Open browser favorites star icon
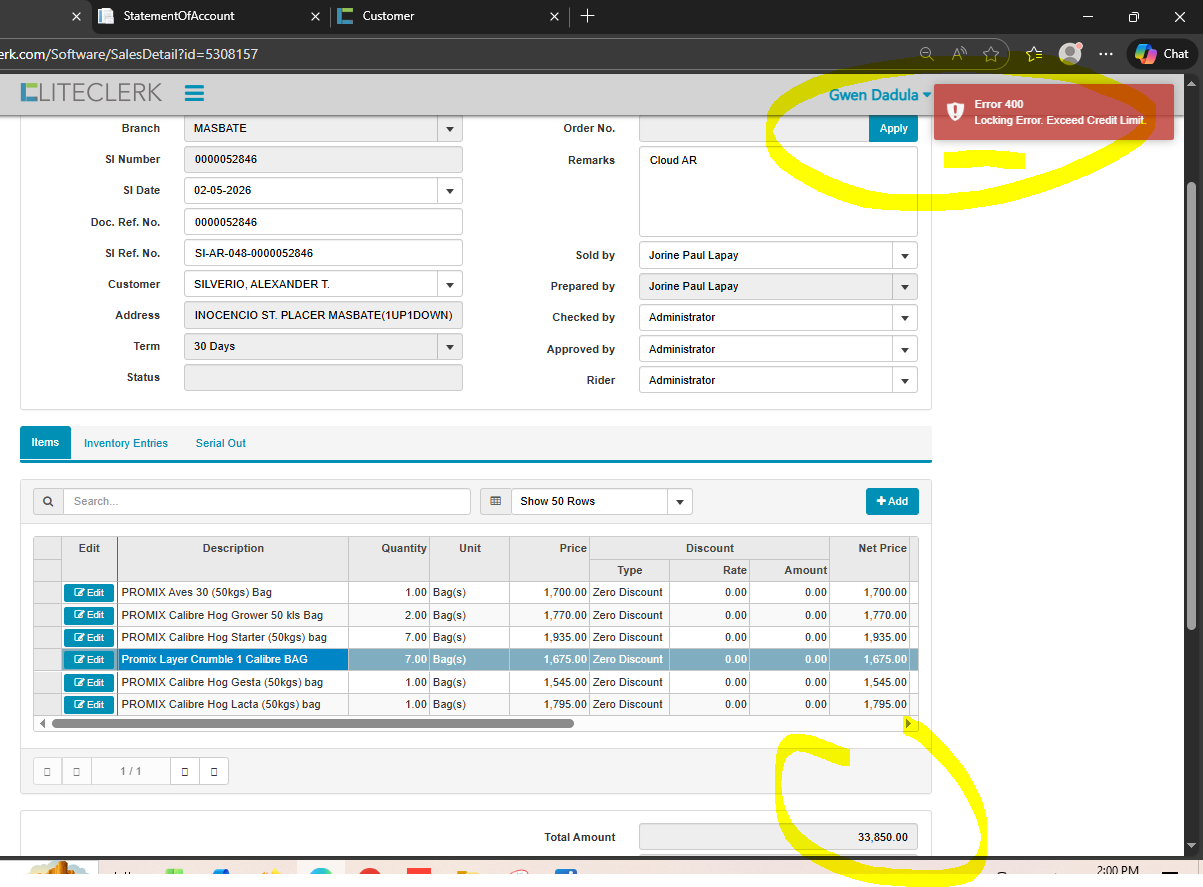This screenshot has width=1203, height=887. coord(990,54)
